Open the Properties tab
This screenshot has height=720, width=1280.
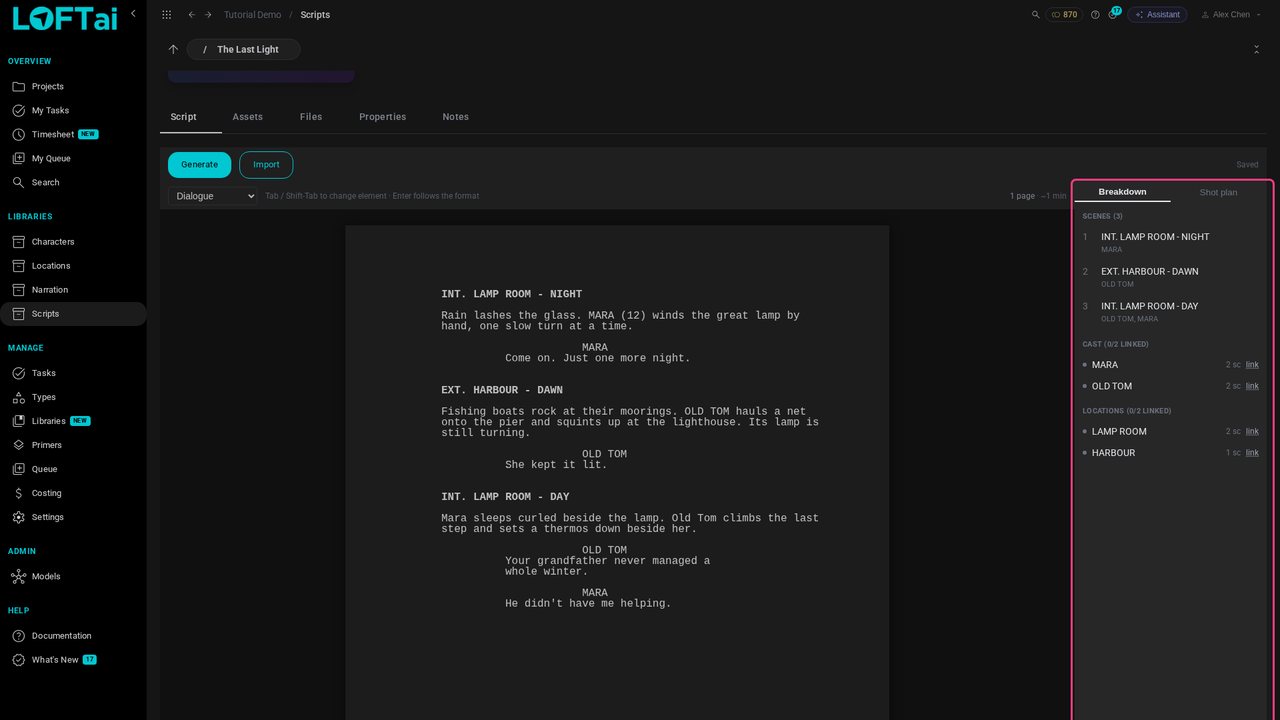point(383,117)
